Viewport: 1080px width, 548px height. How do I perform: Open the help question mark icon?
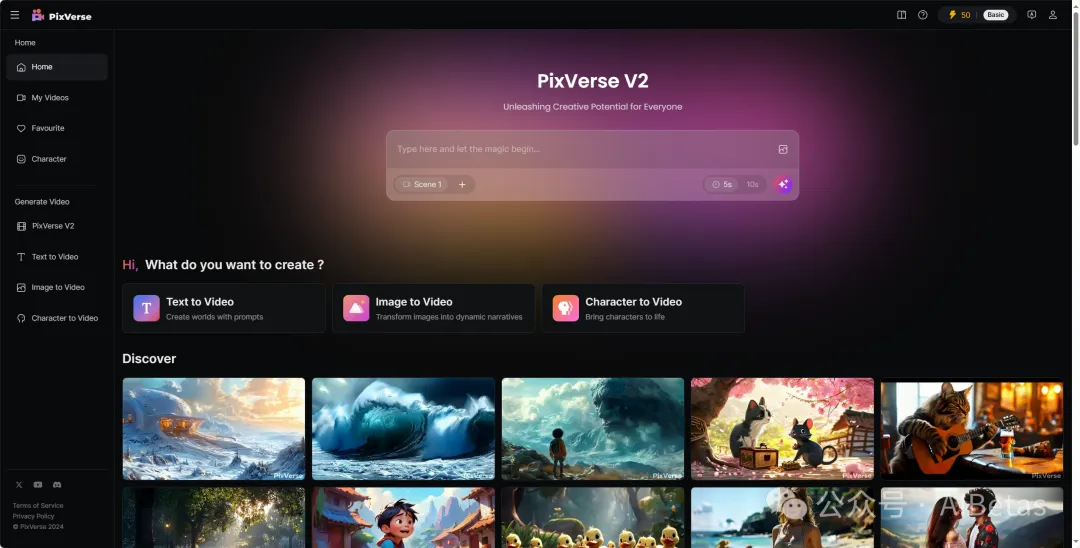(x=922, y=14)
